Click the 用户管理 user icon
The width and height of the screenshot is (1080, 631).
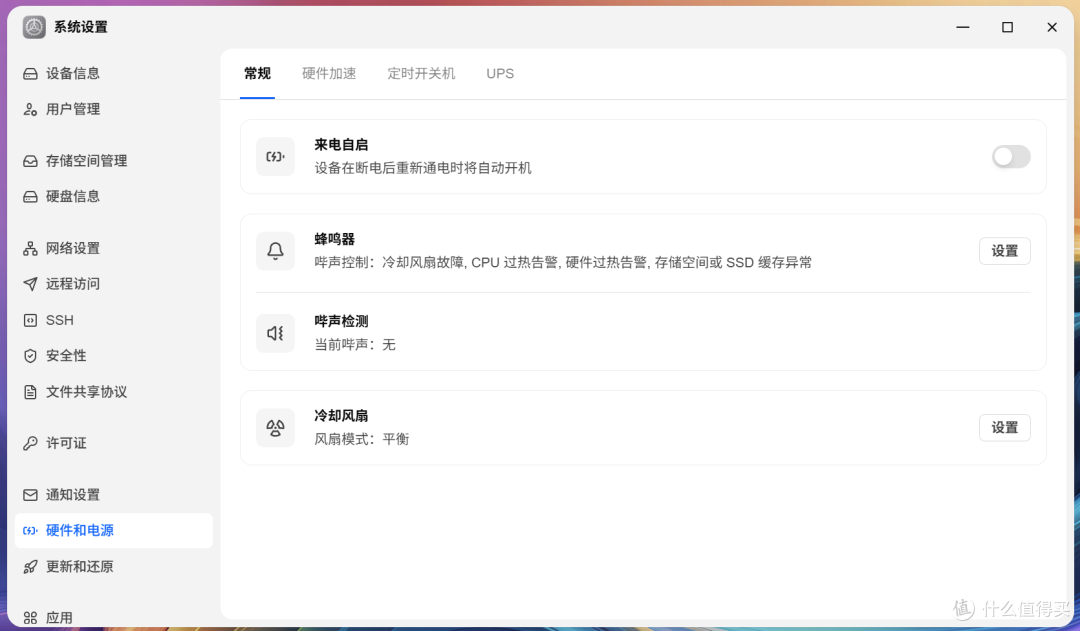(30, 110)
